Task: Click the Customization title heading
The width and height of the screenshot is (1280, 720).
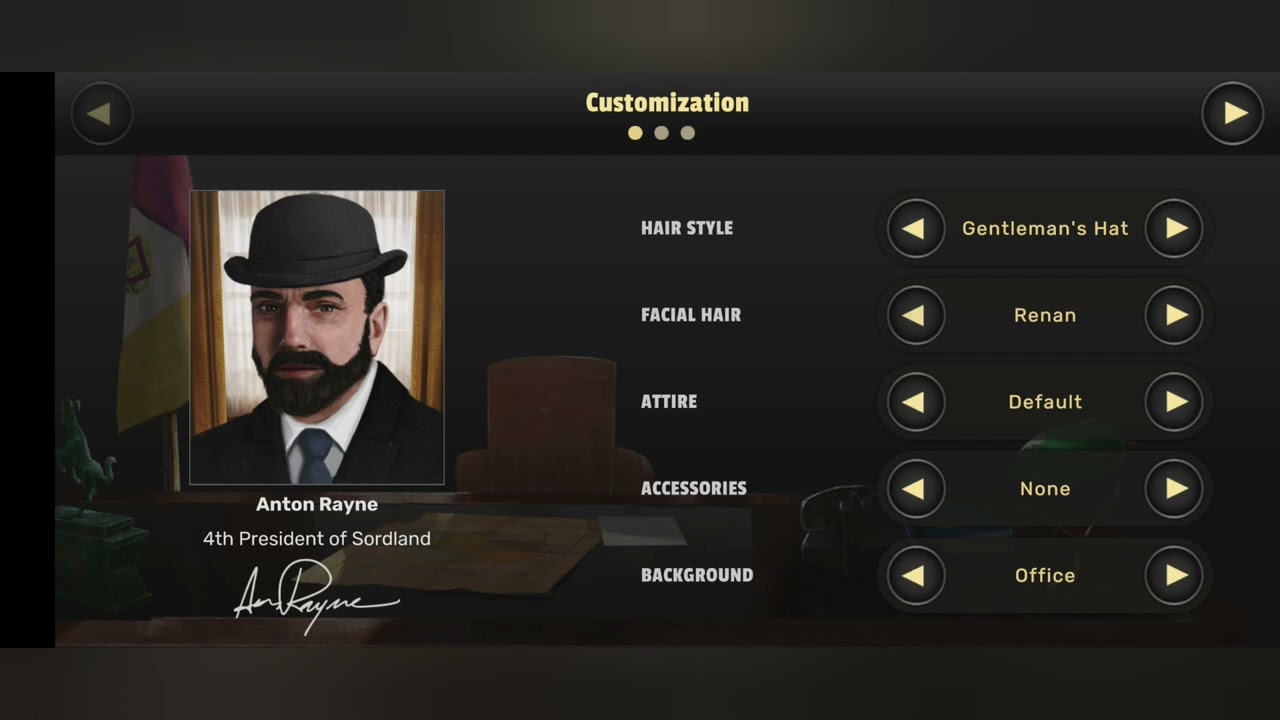Action: coord(667,103)
